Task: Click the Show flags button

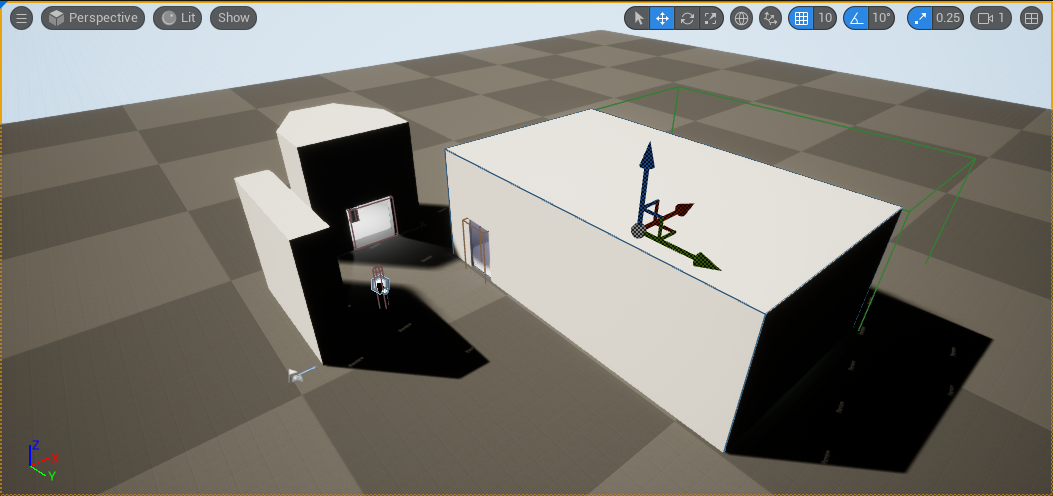Action: click(x=233, y=18)
